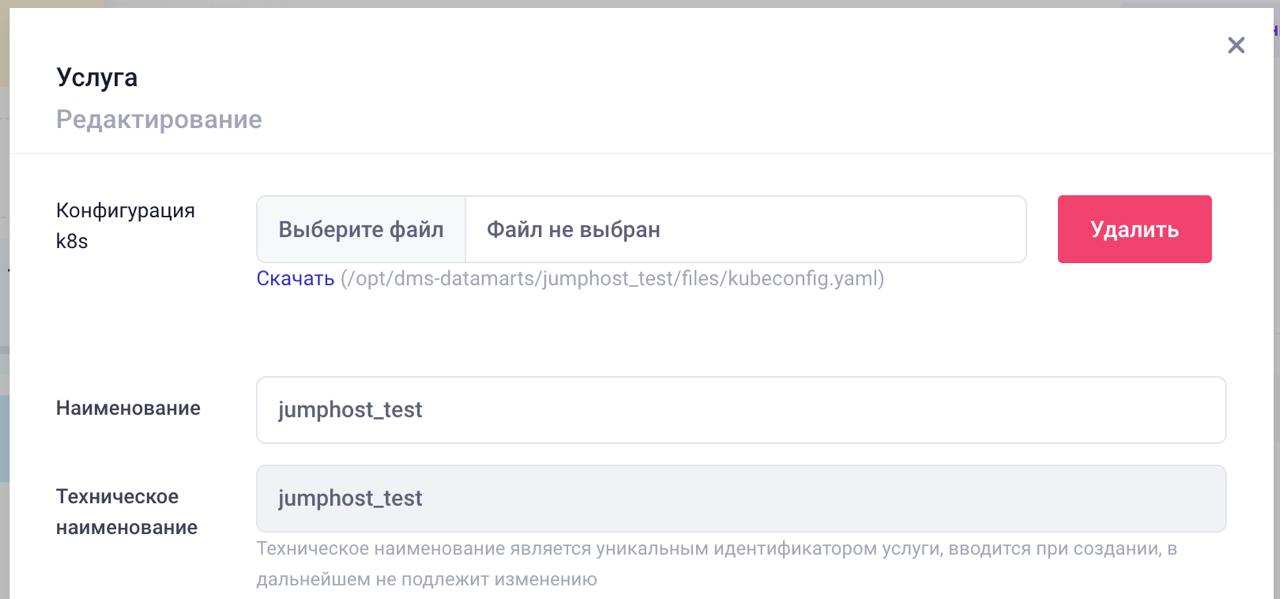Image resolution: width=1280 pixels, height=599 pixels.
Task: Click the Наименование field label
Action: (x=128, y=408)
